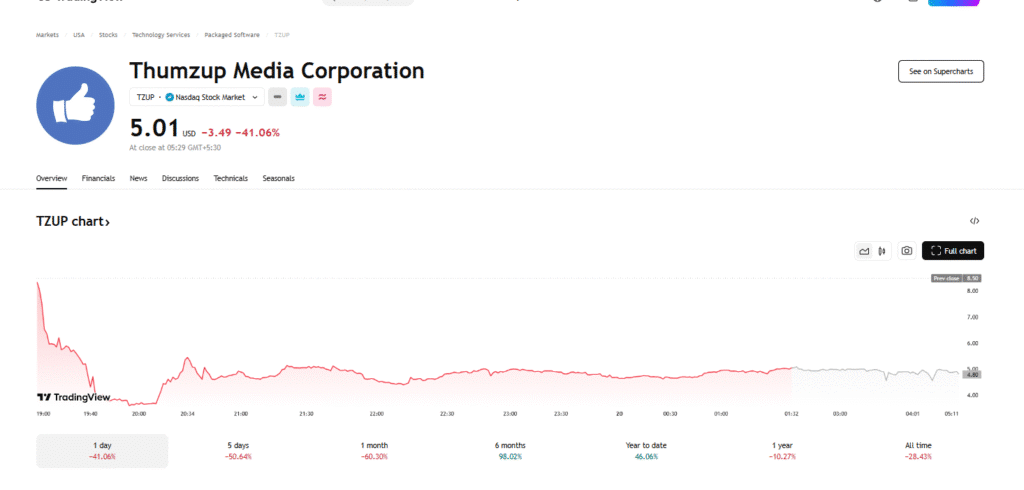Click the pink wave badge icon

(323, 97)
